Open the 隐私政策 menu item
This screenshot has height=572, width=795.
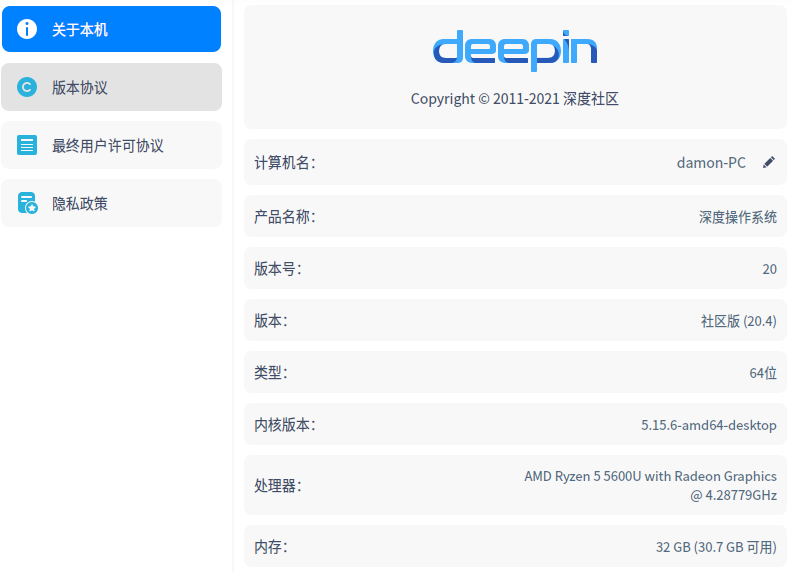(112, 203)
